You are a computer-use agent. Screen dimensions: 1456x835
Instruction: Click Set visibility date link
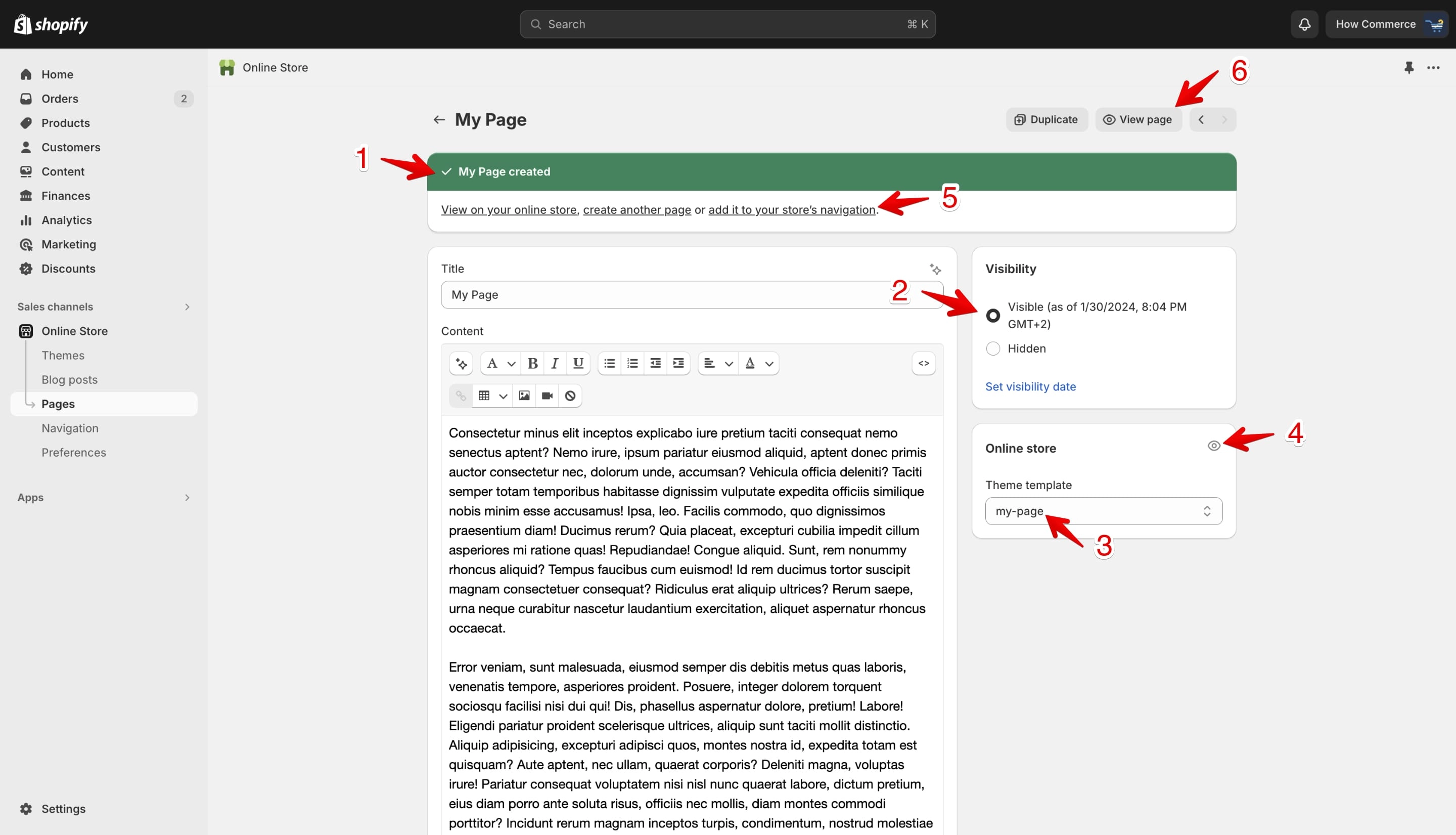[x=1031, y=386]
